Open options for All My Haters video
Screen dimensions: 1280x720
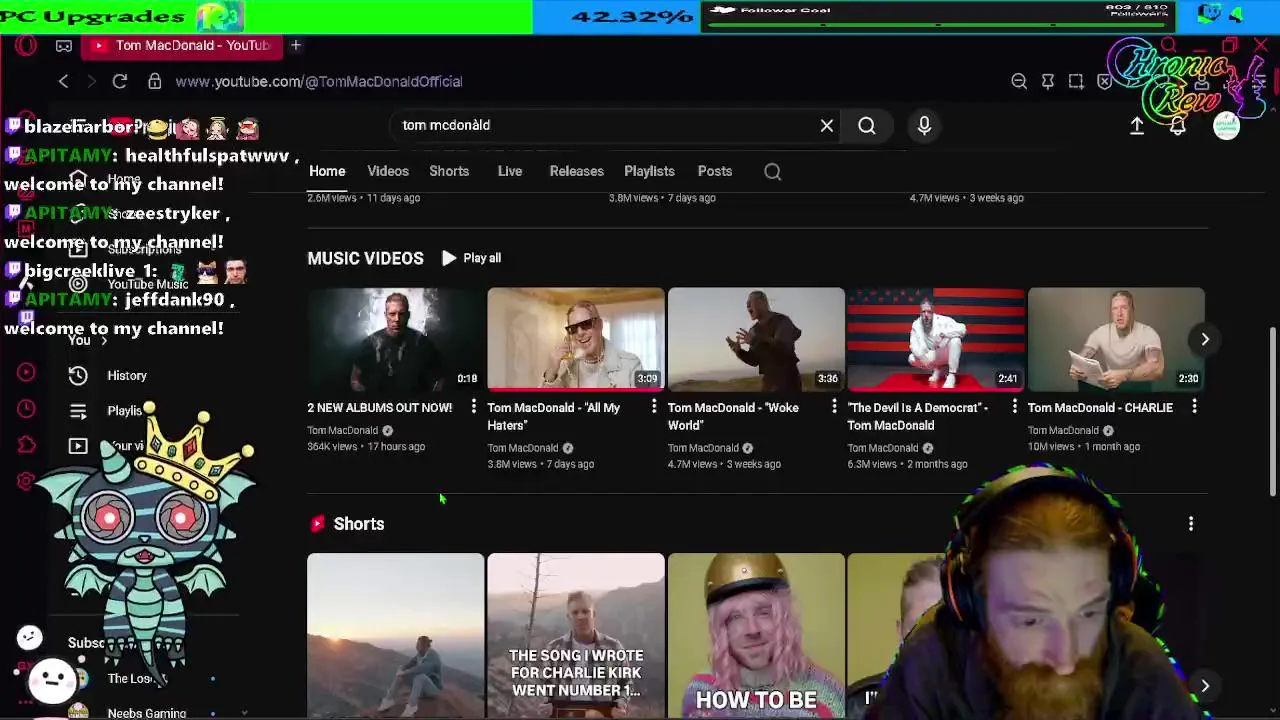click(x=654, y=407)
